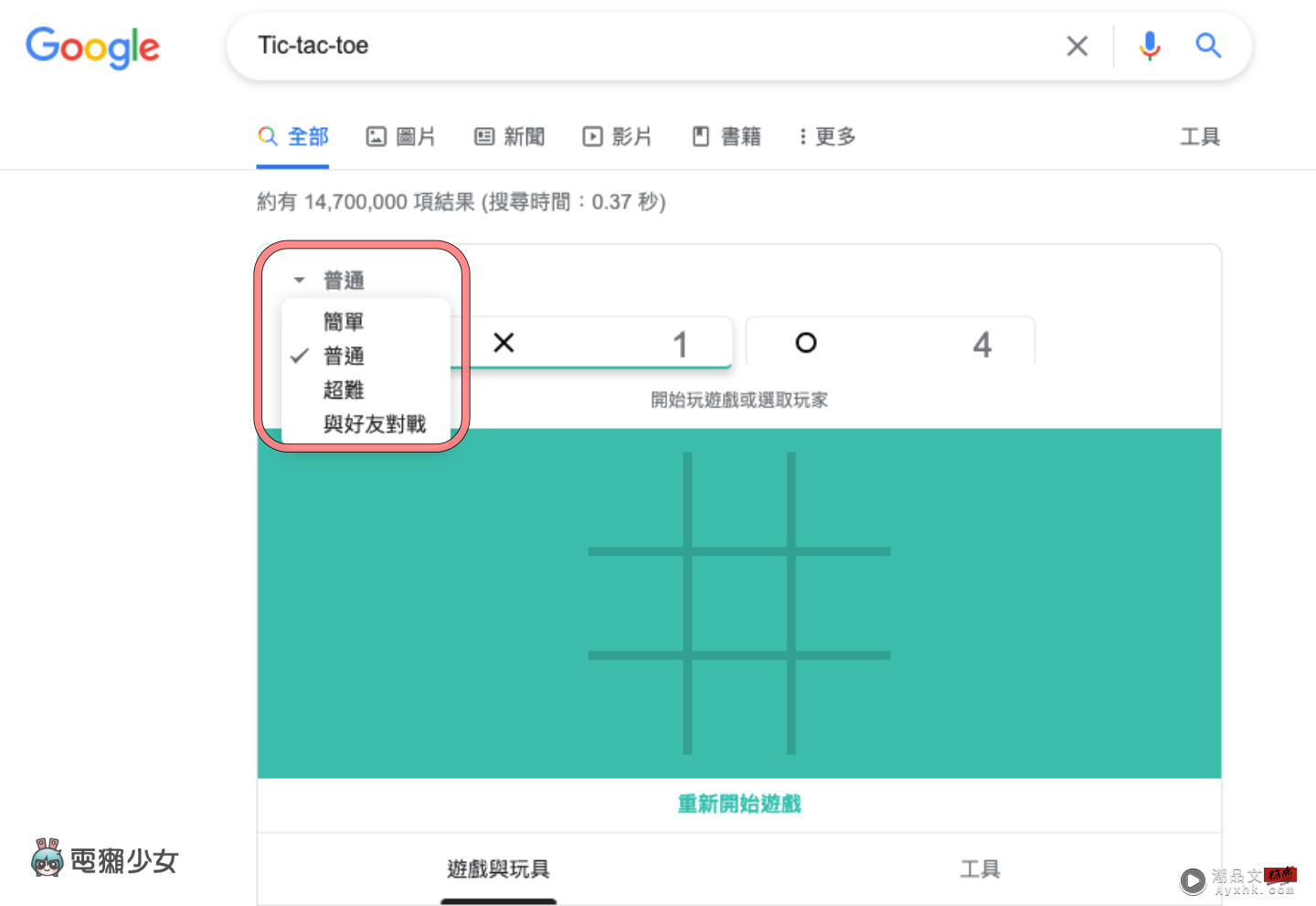Screen dimensions: 1316x906
Task: Start voice search with the microphone icon
Action: (1150, 46)
